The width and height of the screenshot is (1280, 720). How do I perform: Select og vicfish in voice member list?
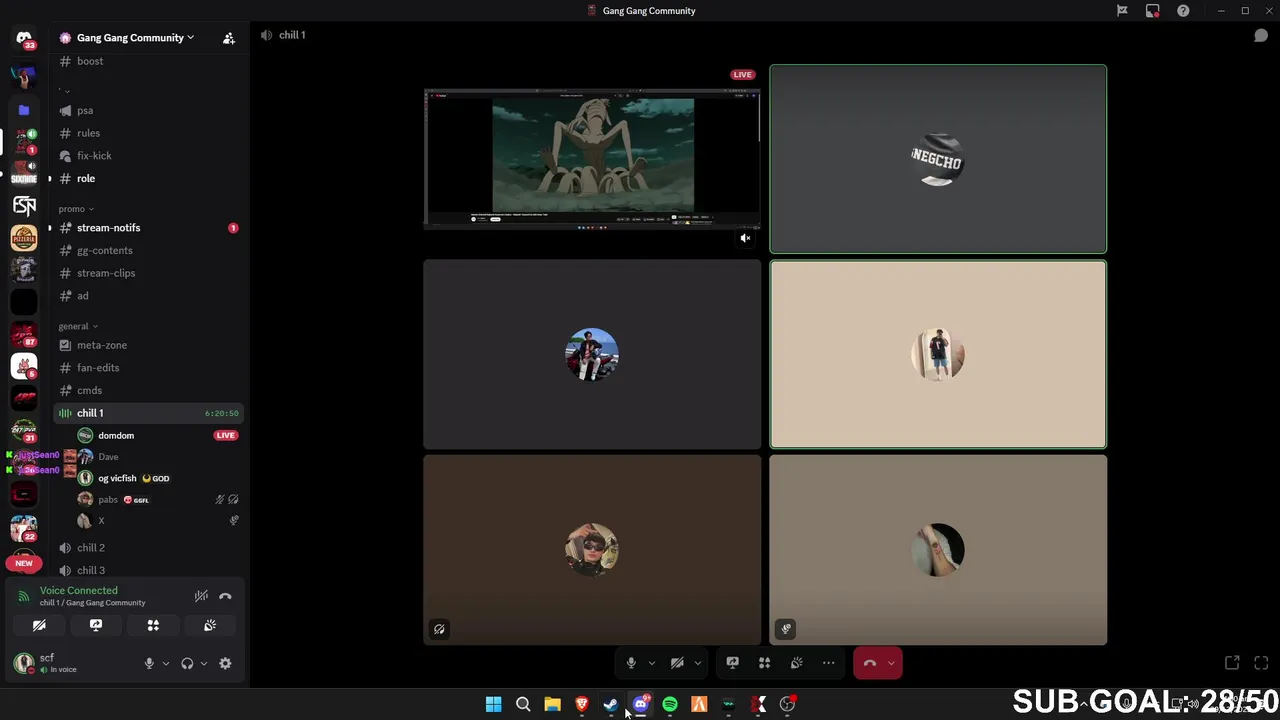point(156,478)
